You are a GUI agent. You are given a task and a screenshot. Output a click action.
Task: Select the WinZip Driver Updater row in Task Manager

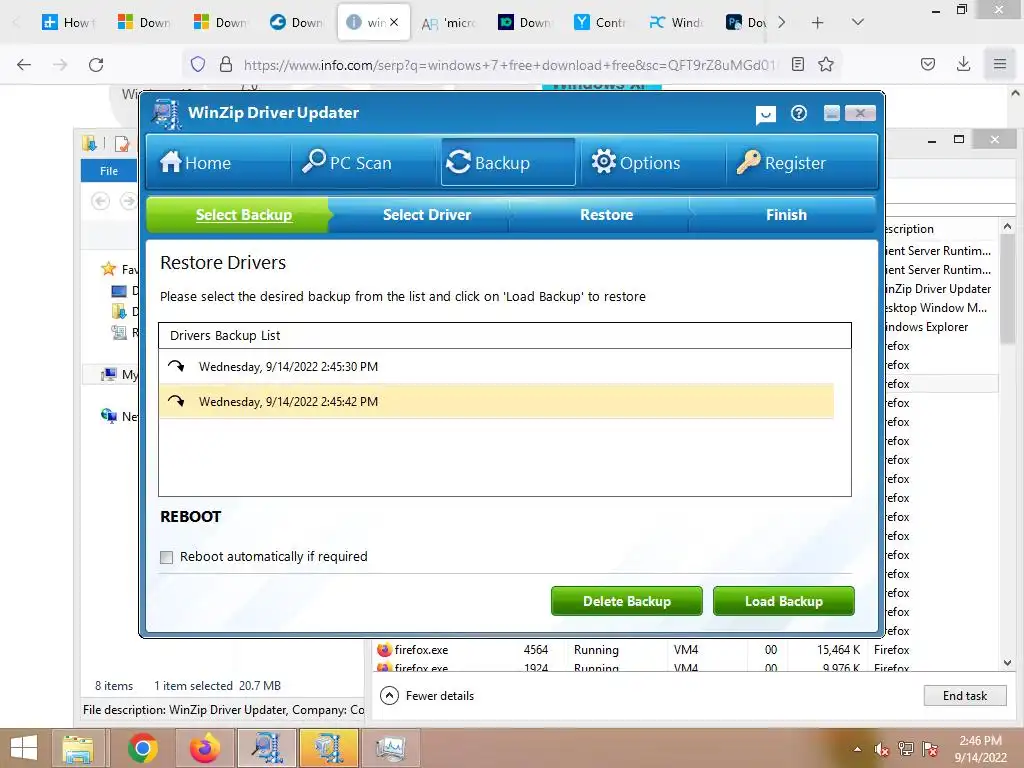[x=940, y=289]
